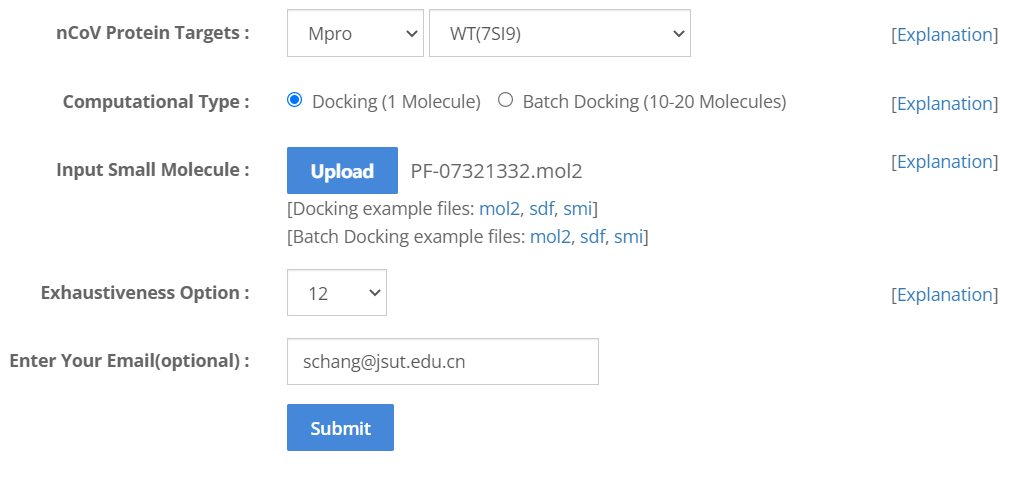Viewport: 1031px width, 477px height.
Task: Open Explanation link for nCoV Protein Targets
Action: pyautogui.click(x=944, y=35)
